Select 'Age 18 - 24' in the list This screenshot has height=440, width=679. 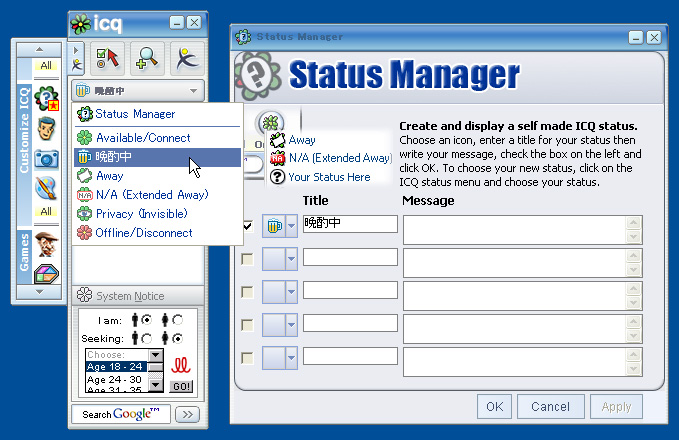116,367
